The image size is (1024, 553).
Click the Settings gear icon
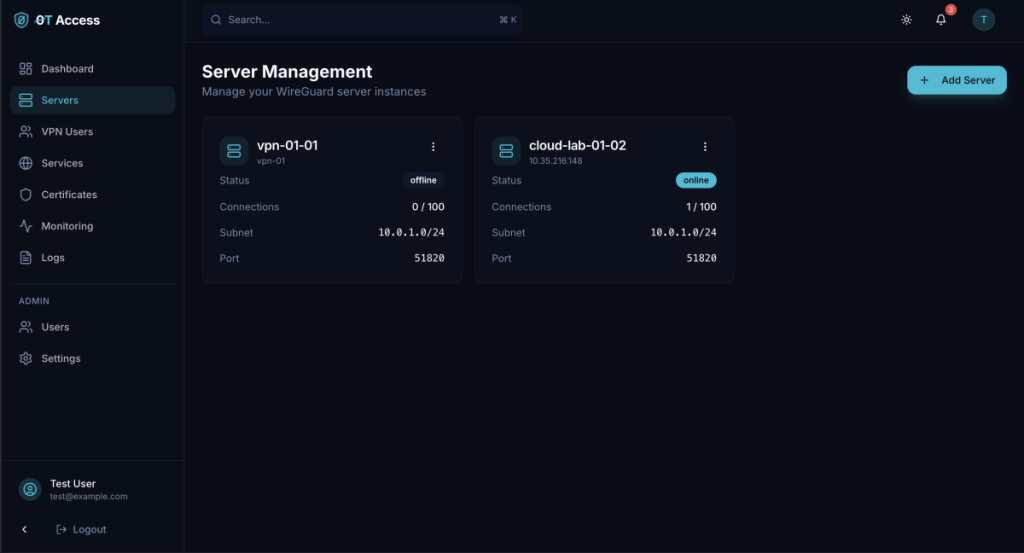pos(26,359)
